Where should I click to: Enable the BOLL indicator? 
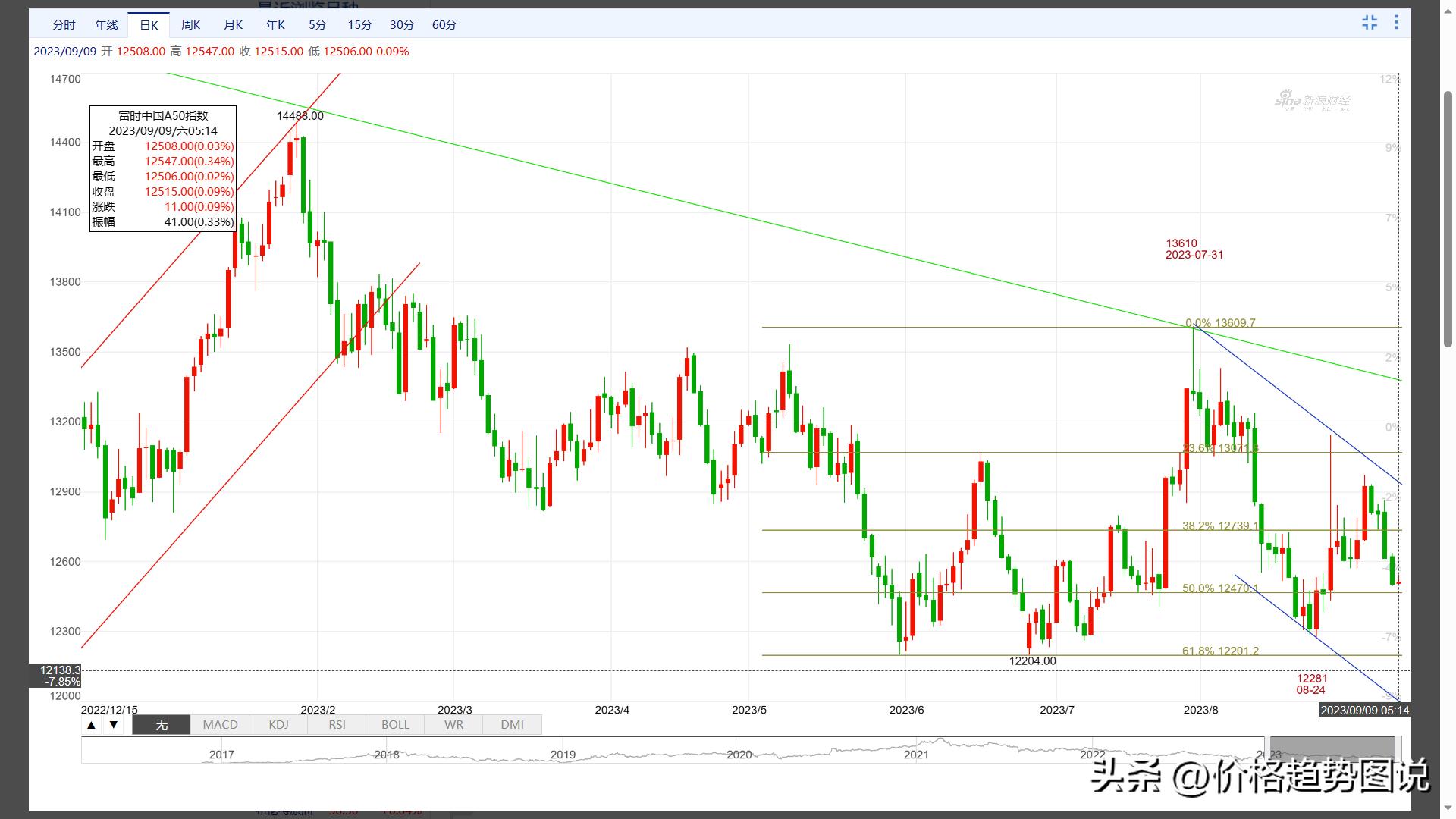(395, 725)
